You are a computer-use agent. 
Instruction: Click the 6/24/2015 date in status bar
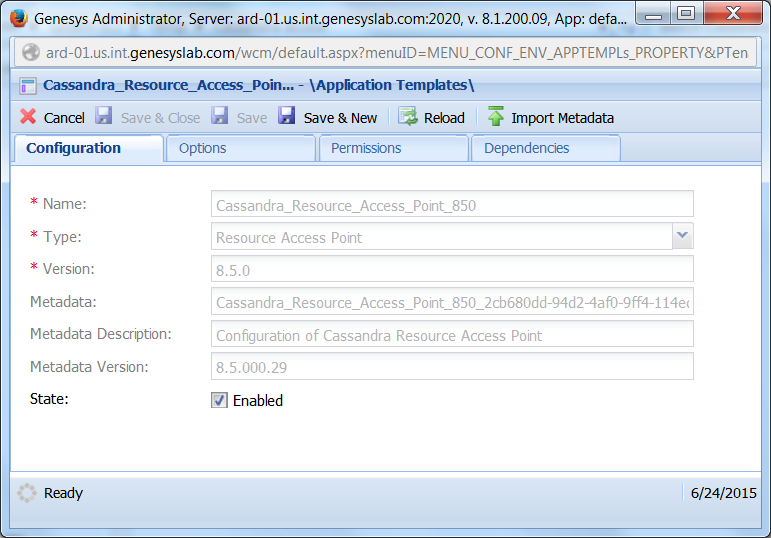click(x=723, y=493)
